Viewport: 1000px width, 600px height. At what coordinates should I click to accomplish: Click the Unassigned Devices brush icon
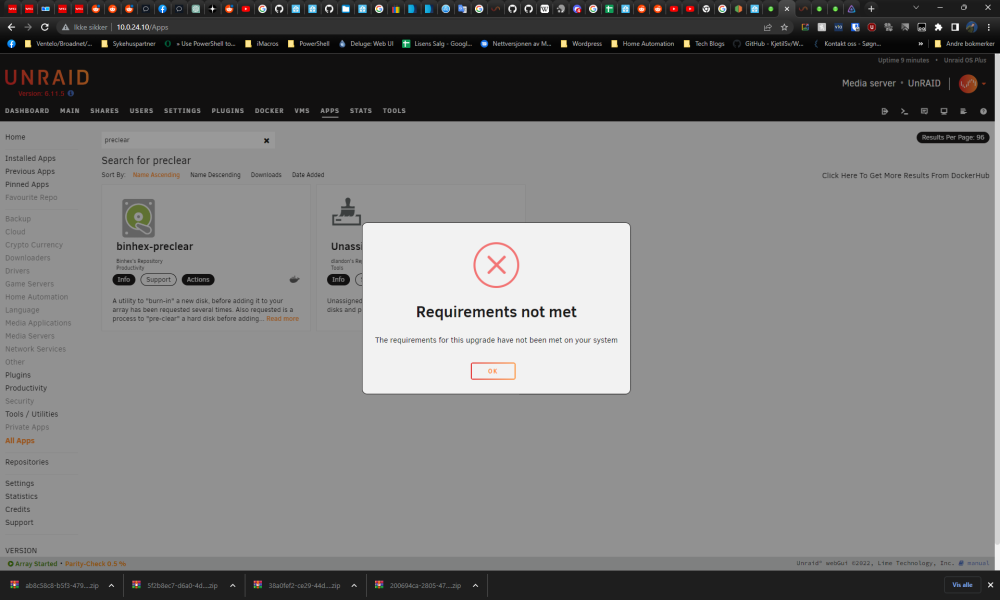[346, 212]
